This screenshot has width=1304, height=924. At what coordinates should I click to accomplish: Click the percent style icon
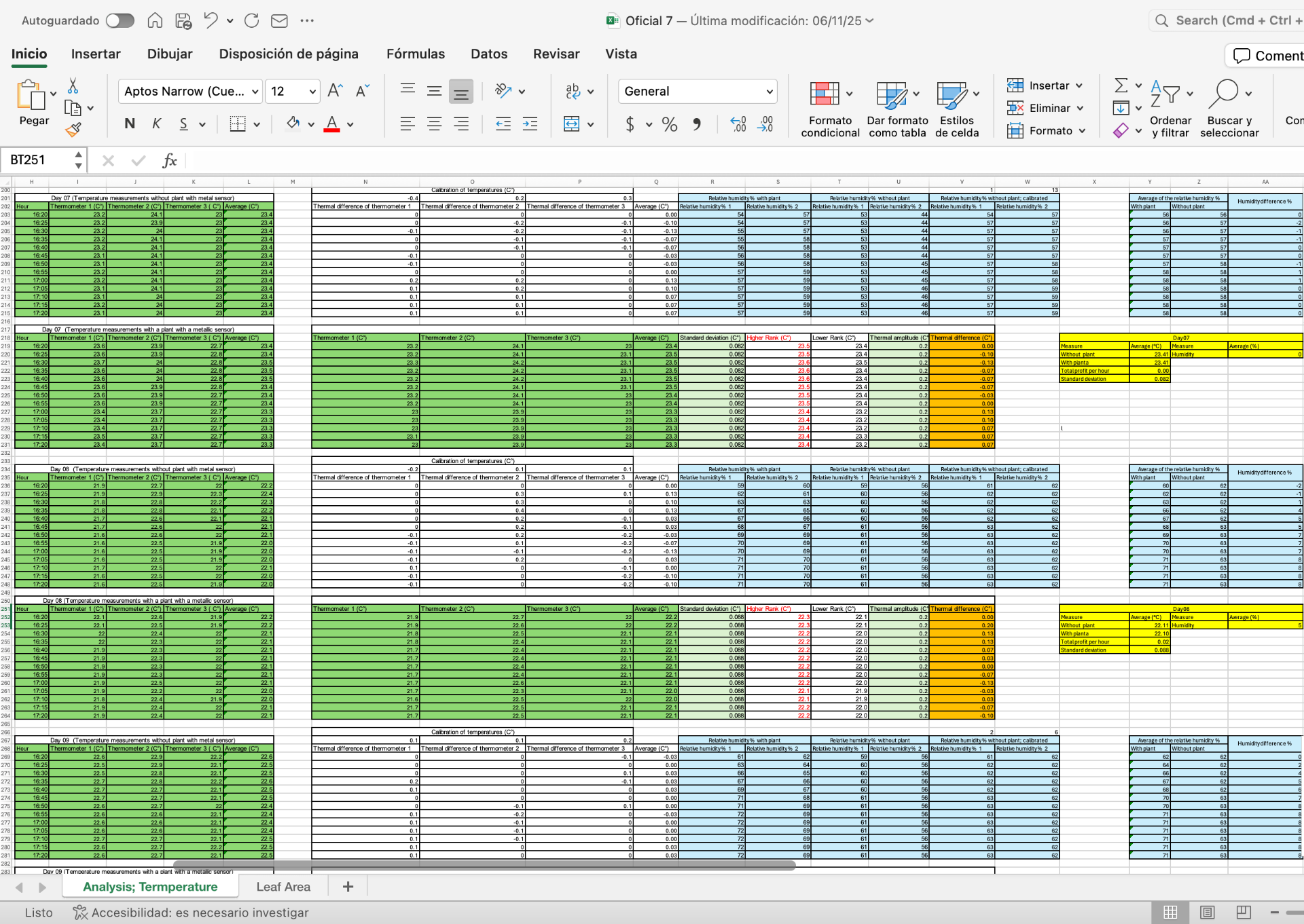(x=670, y=124)
